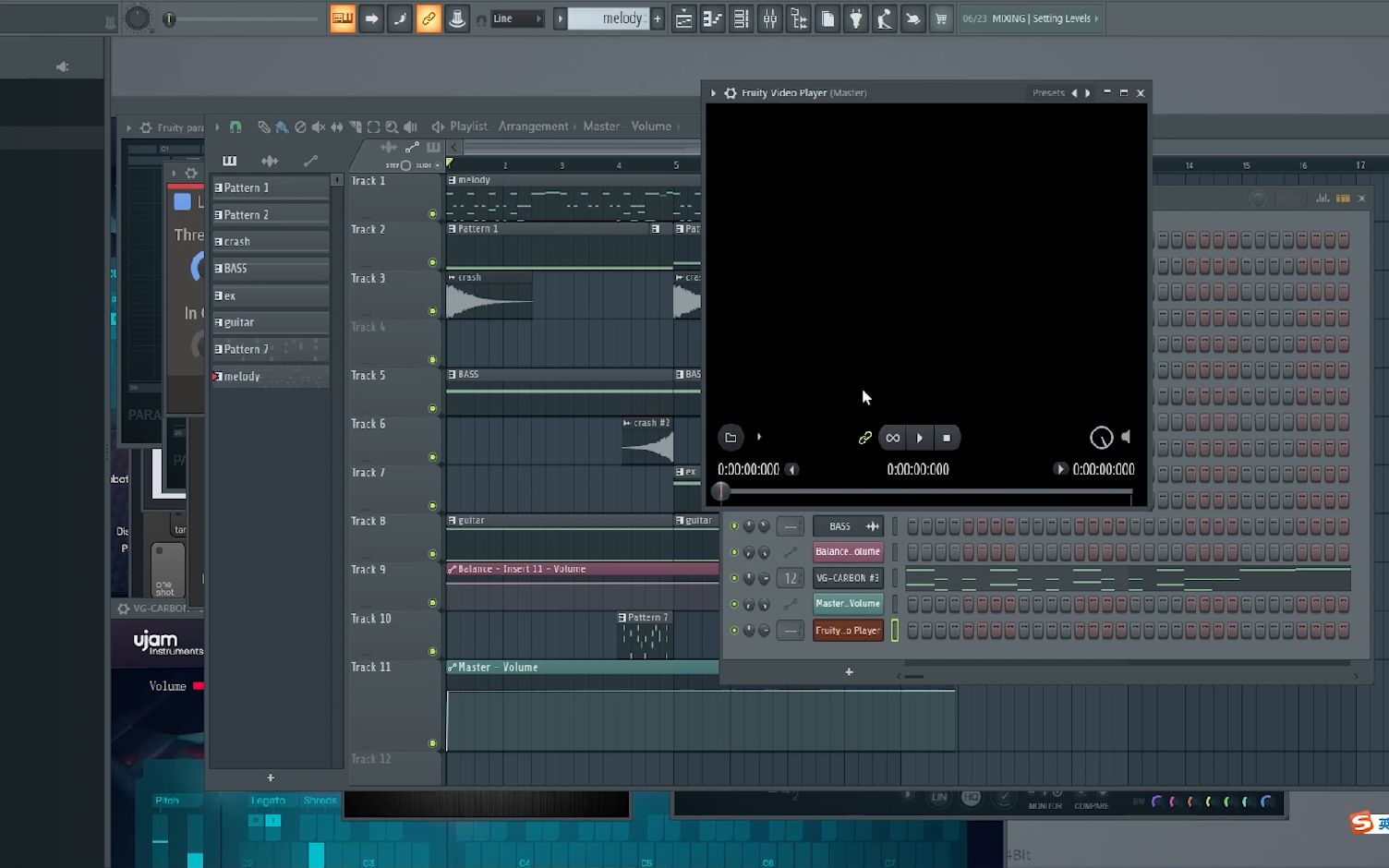This screenshot has height=868, width=1389.
Task: Expand the arrow next to the melody pattern field
Action: tap(561, 18)
